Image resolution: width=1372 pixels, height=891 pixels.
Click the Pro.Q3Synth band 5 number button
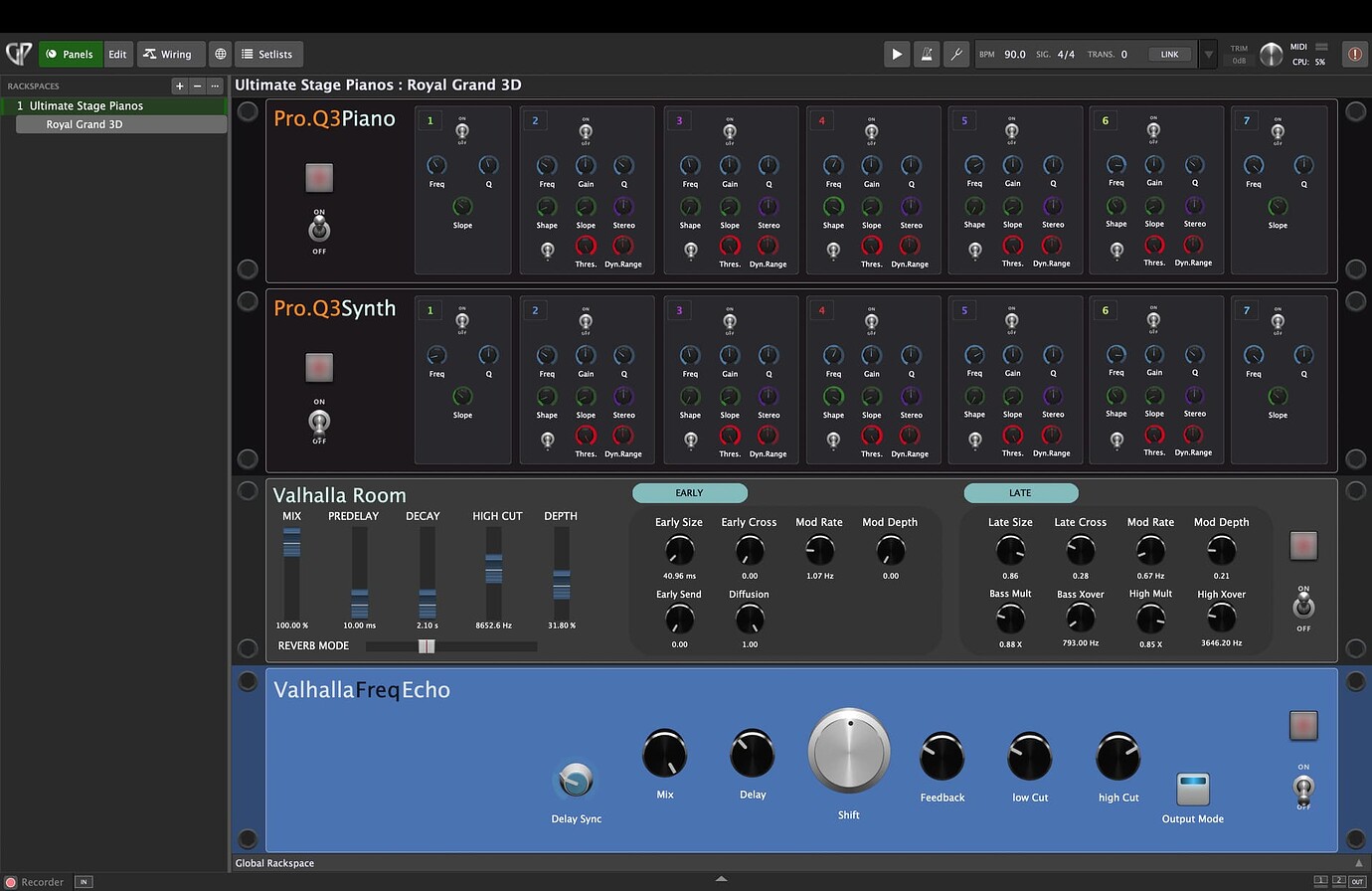(964, 310)
